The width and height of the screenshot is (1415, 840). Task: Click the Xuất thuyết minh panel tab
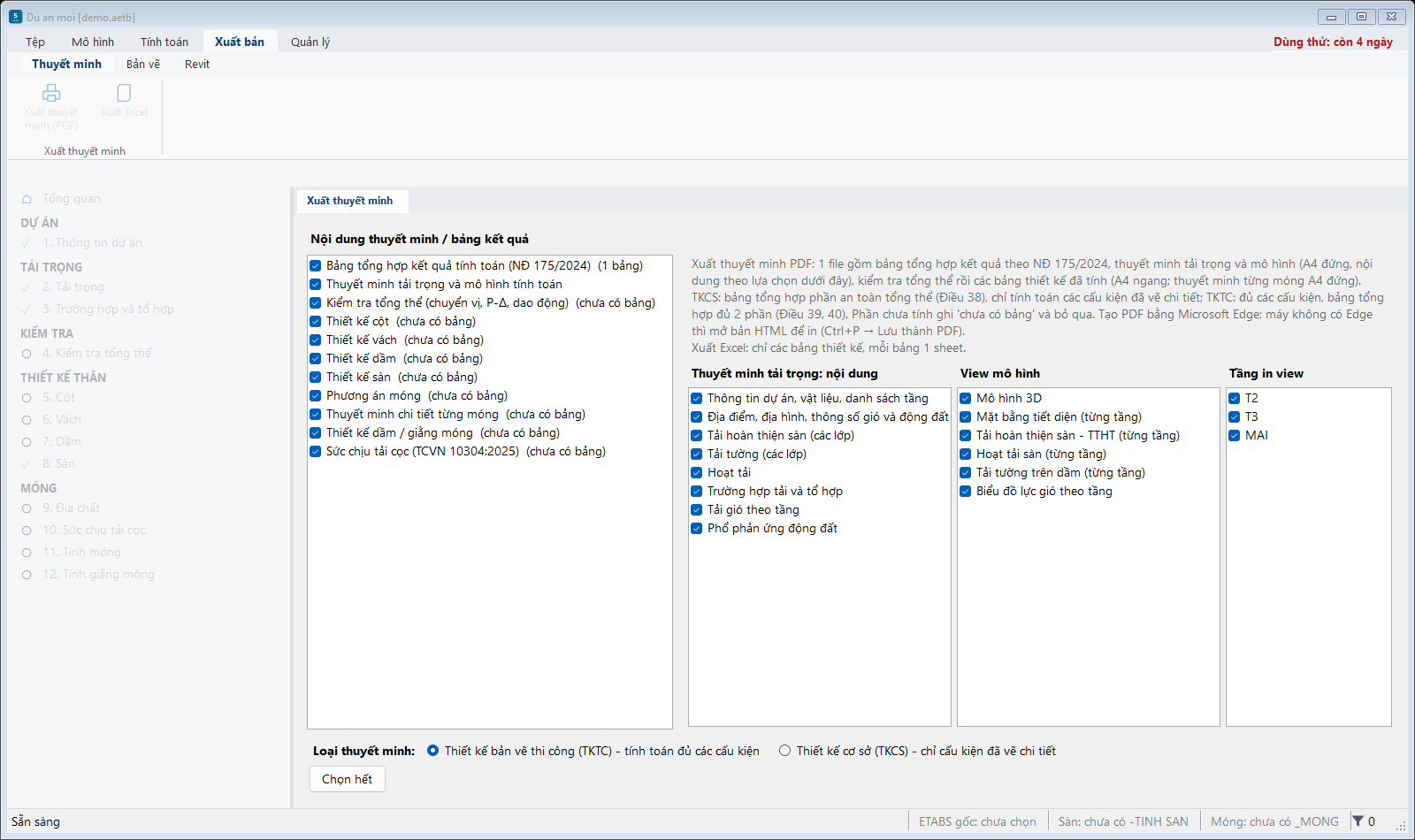350,201
